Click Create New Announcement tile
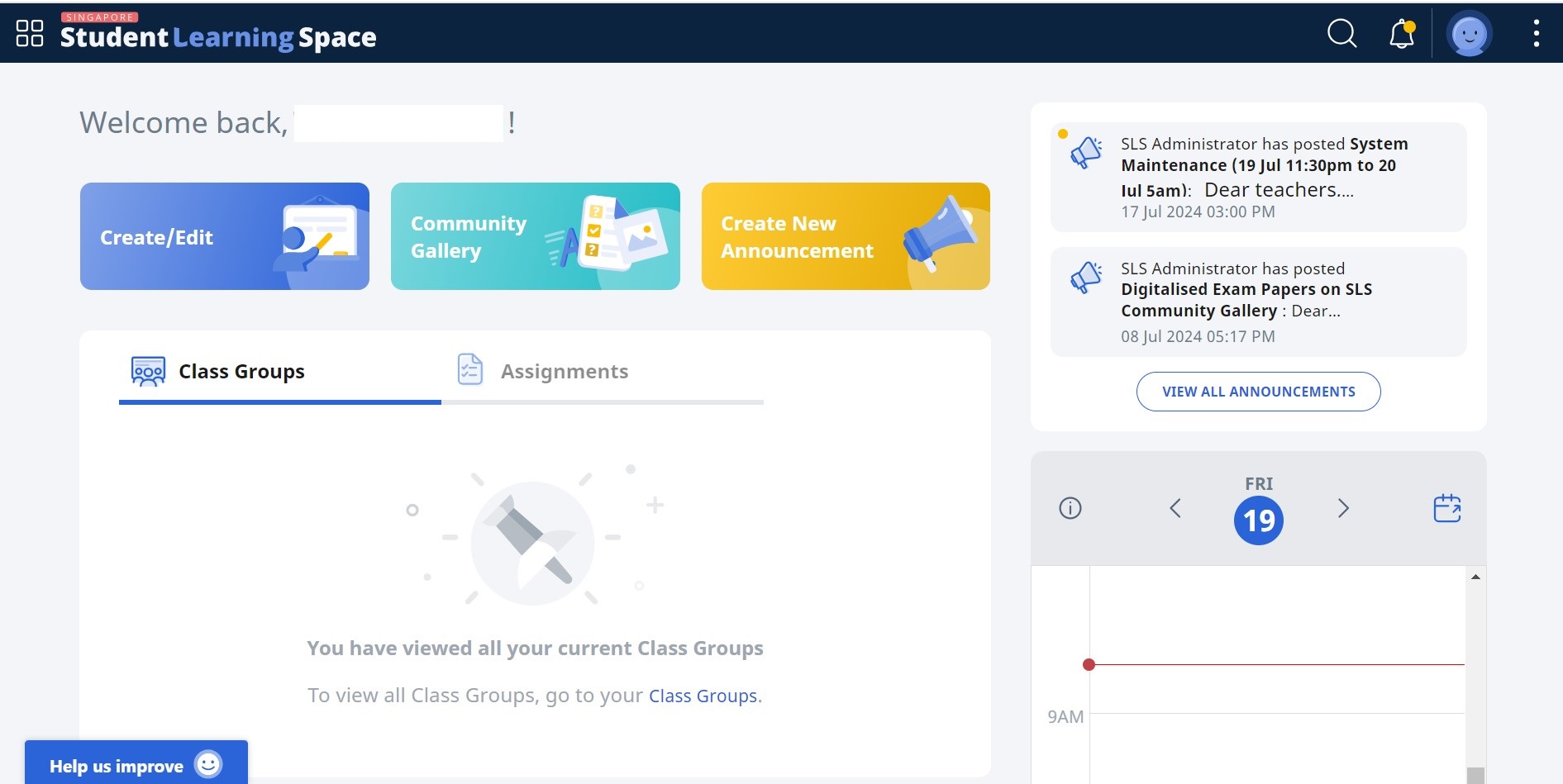1563x784 pixels. pos(846,236)
